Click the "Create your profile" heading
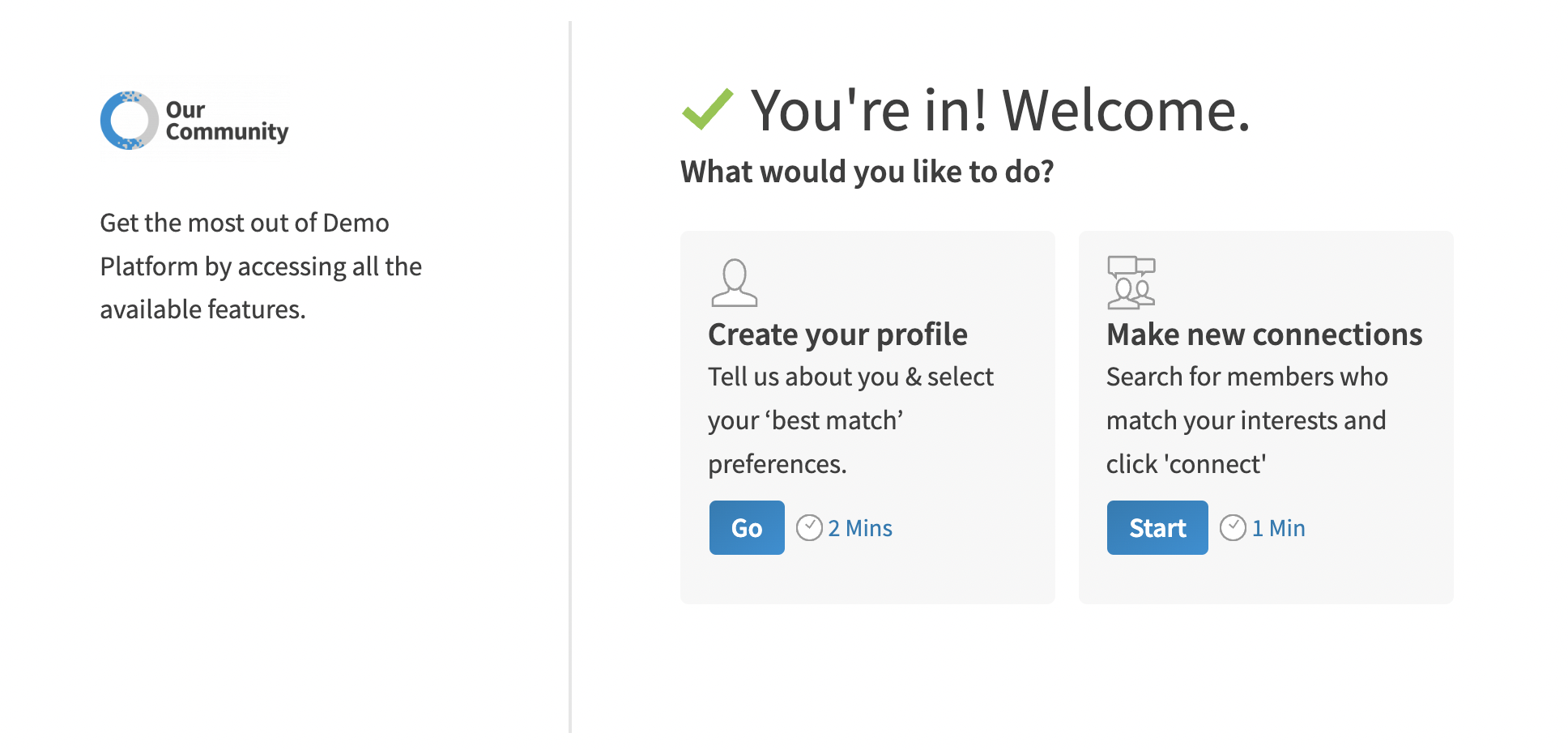Screen dimensions: 1568x750 coord(837,335)
